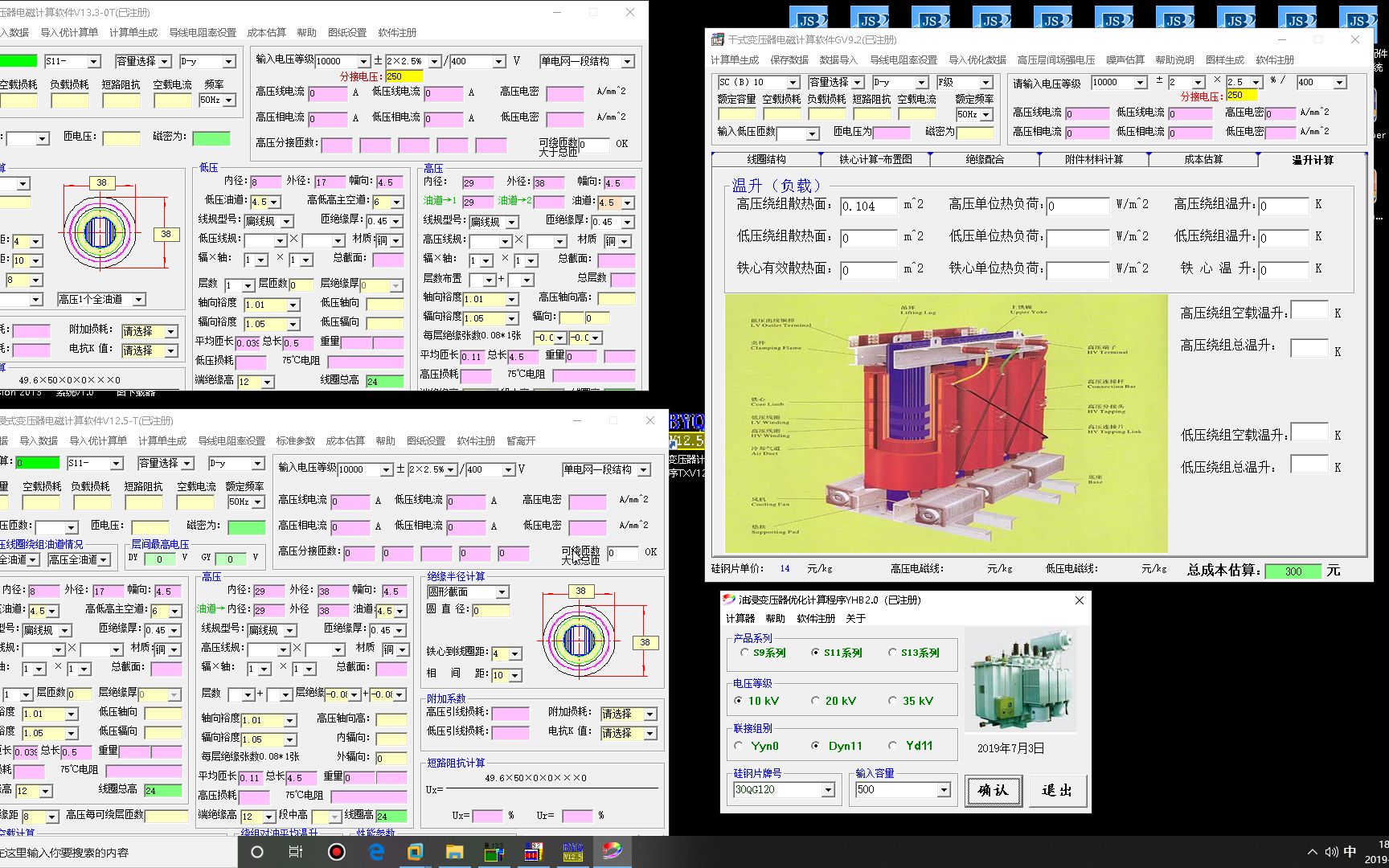Open 附加损耗 请选择 dropdown in V12.5 window
Viewport: 1389px width, 868px height.
(649, 714)
